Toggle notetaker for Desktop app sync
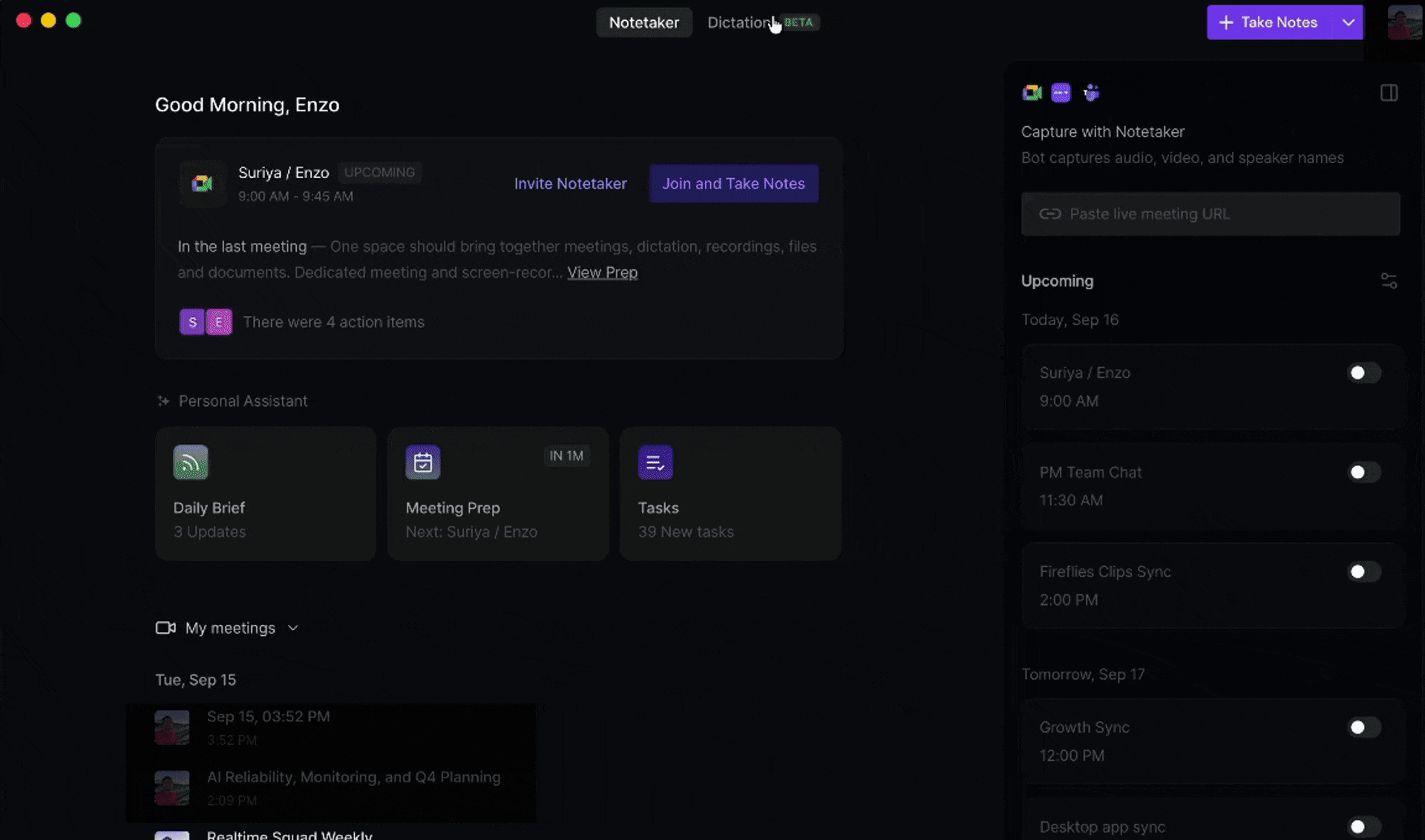The height and width of the screenshot is (840, 1425). [x=1364, y=827]
